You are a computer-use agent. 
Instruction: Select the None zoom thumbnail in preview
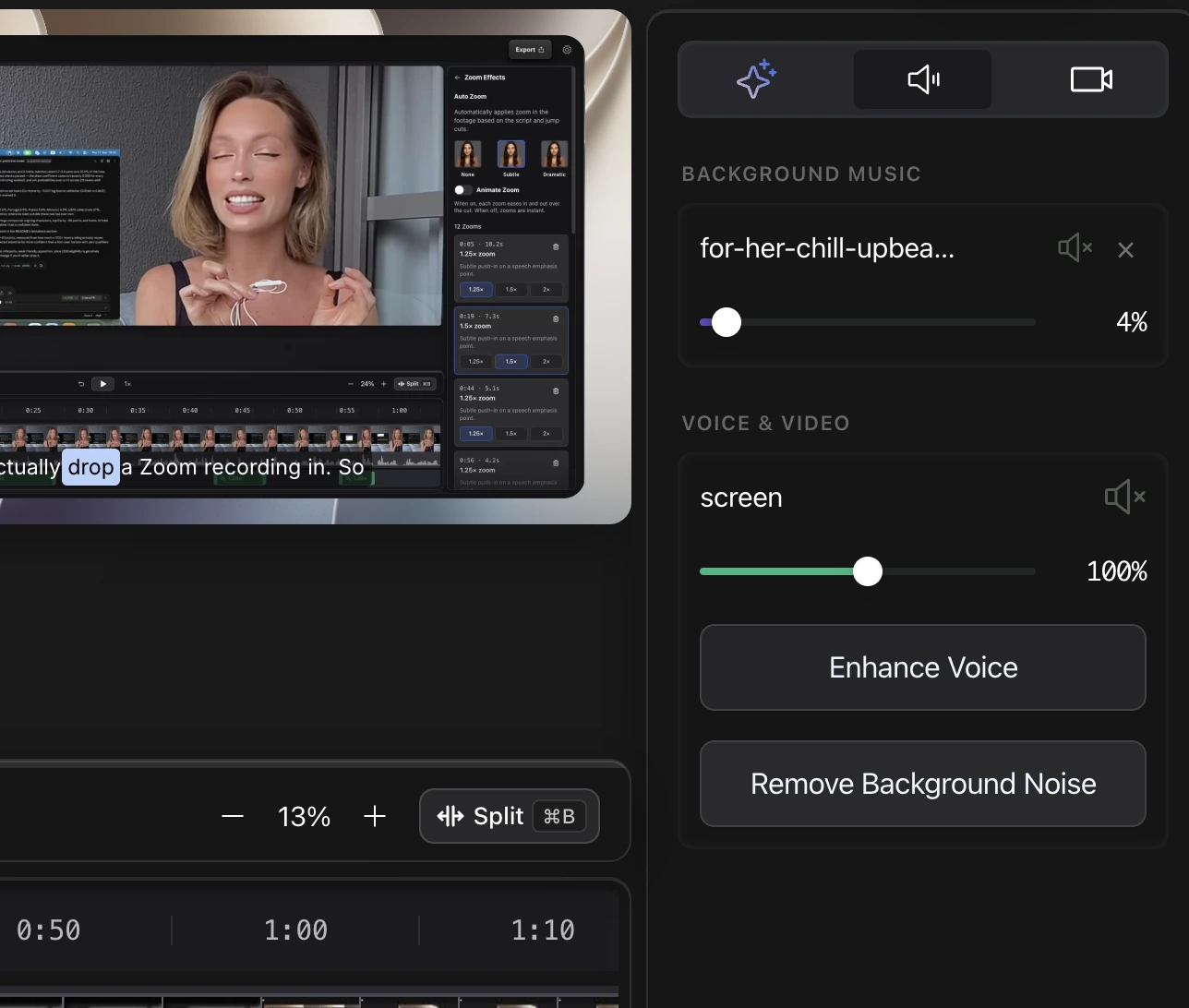[468, 154]
